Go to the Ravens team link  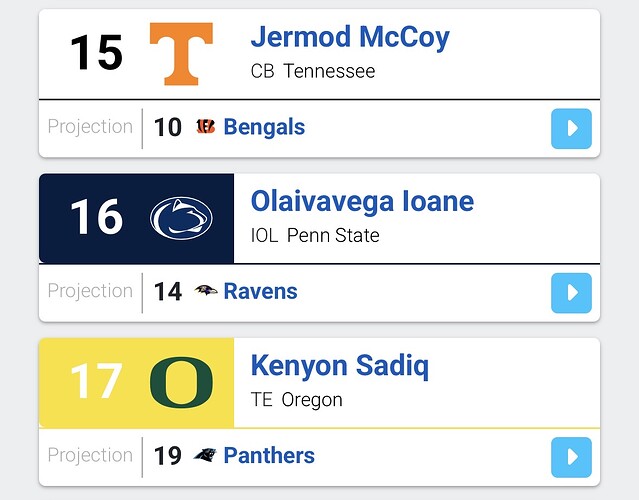pyautogui.click(x=260, y=291)
